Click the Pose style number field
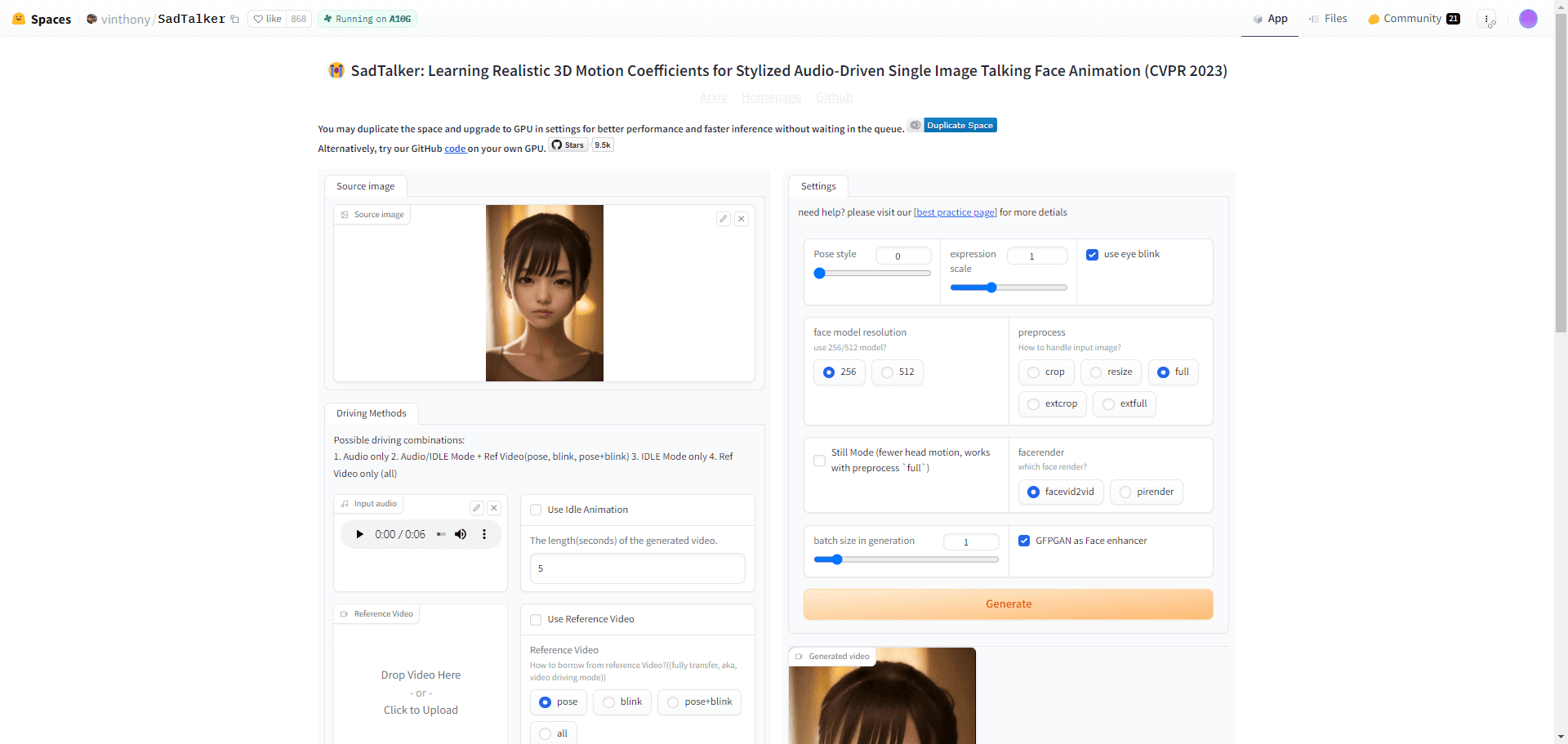1568x744 pixels. click(903, 256)
